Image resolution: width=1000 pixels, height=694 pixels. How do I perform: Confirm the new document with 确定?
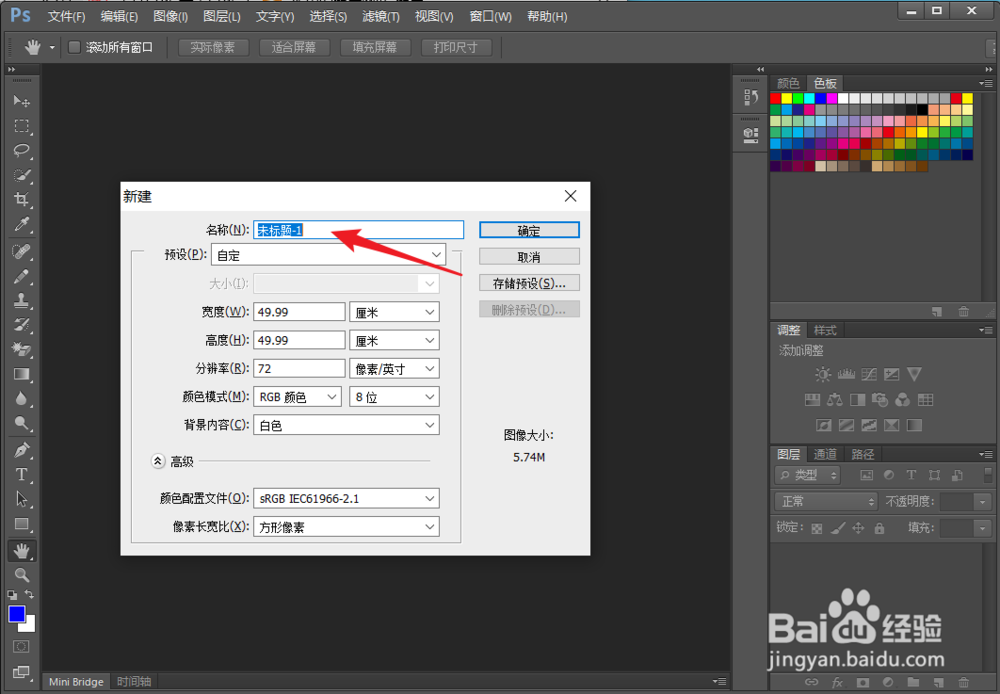[x=529, y=229]
